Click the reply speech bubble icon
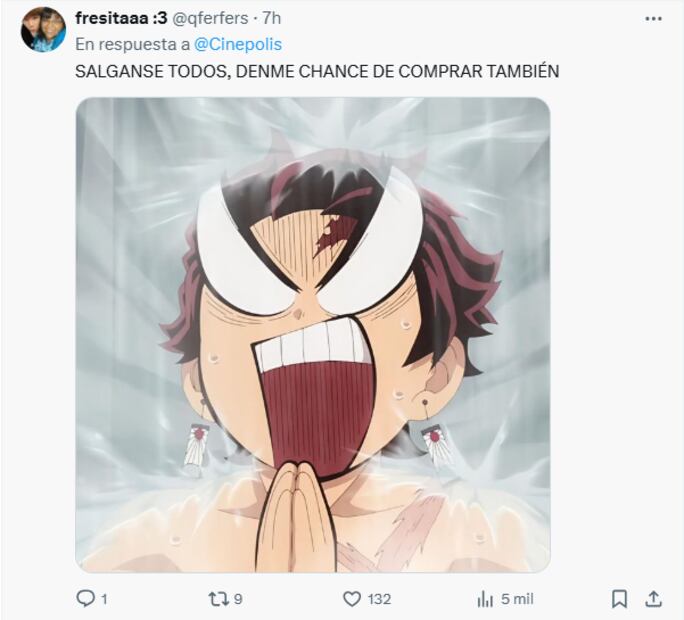 click(x=86, y=598)
